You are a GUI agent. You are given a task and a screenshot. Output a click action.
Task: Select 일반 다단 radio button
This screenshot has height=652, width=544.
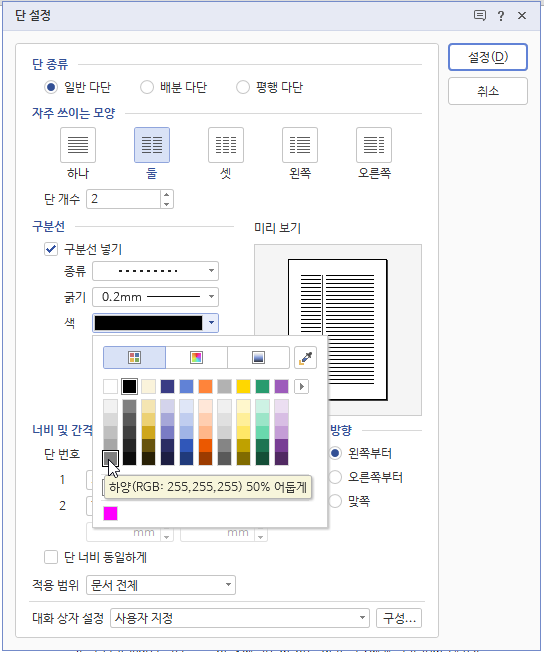click(x=51, y=87)
